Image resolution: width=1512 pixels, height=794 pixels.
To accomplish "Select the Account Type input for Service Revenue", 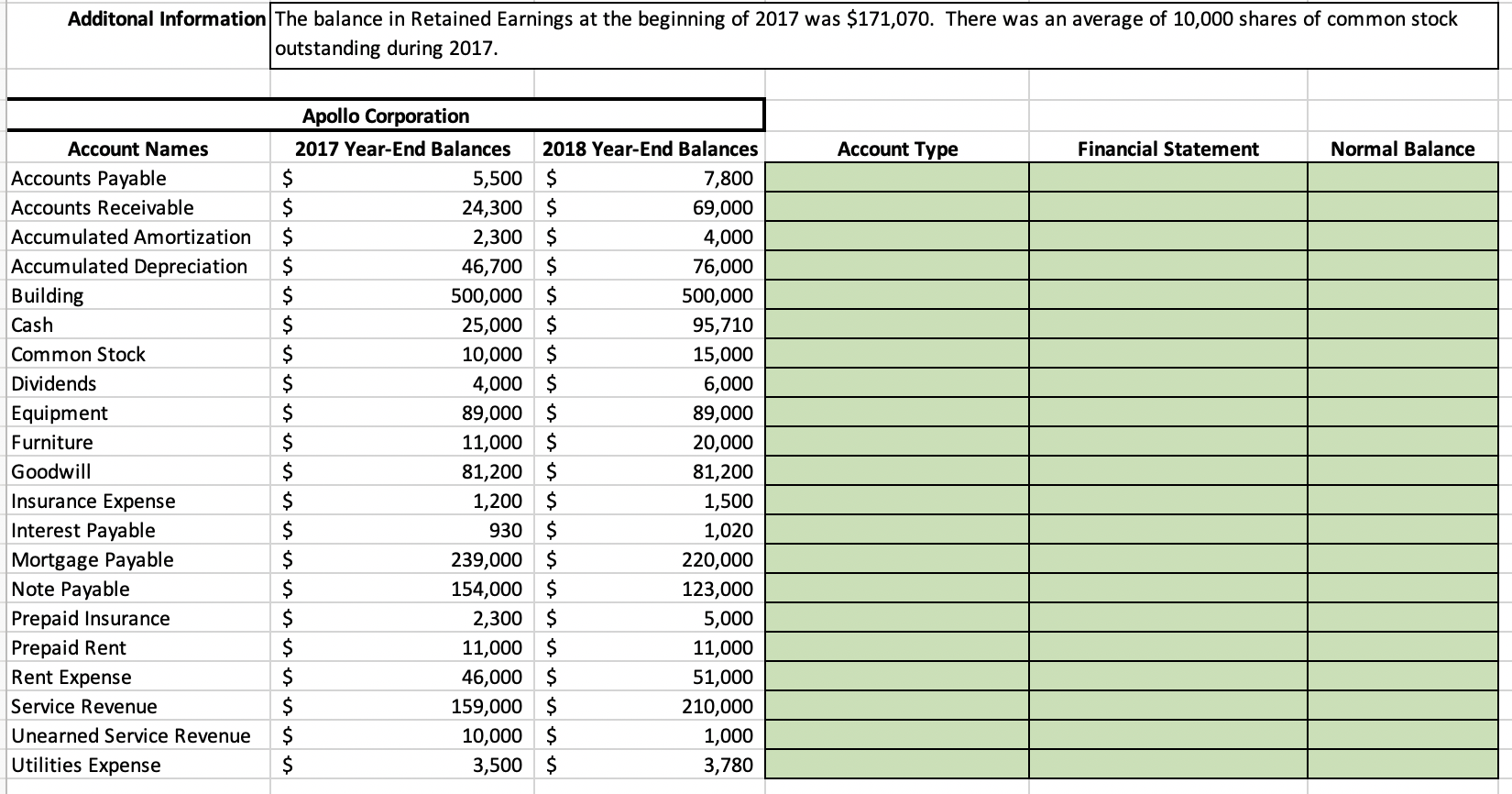I will (897, 706).
